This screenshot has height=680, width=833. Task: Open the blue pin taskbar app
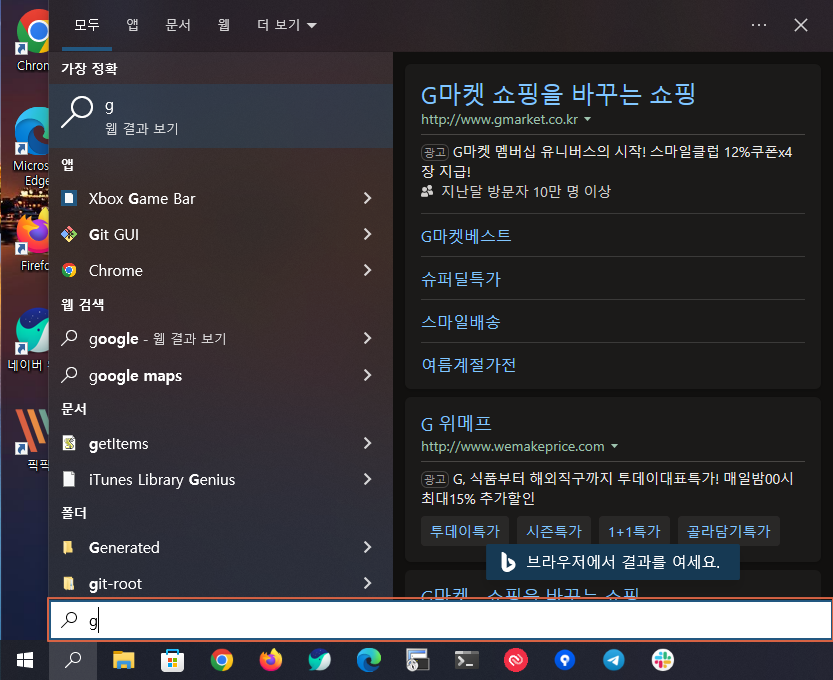[x=565, y=660]
